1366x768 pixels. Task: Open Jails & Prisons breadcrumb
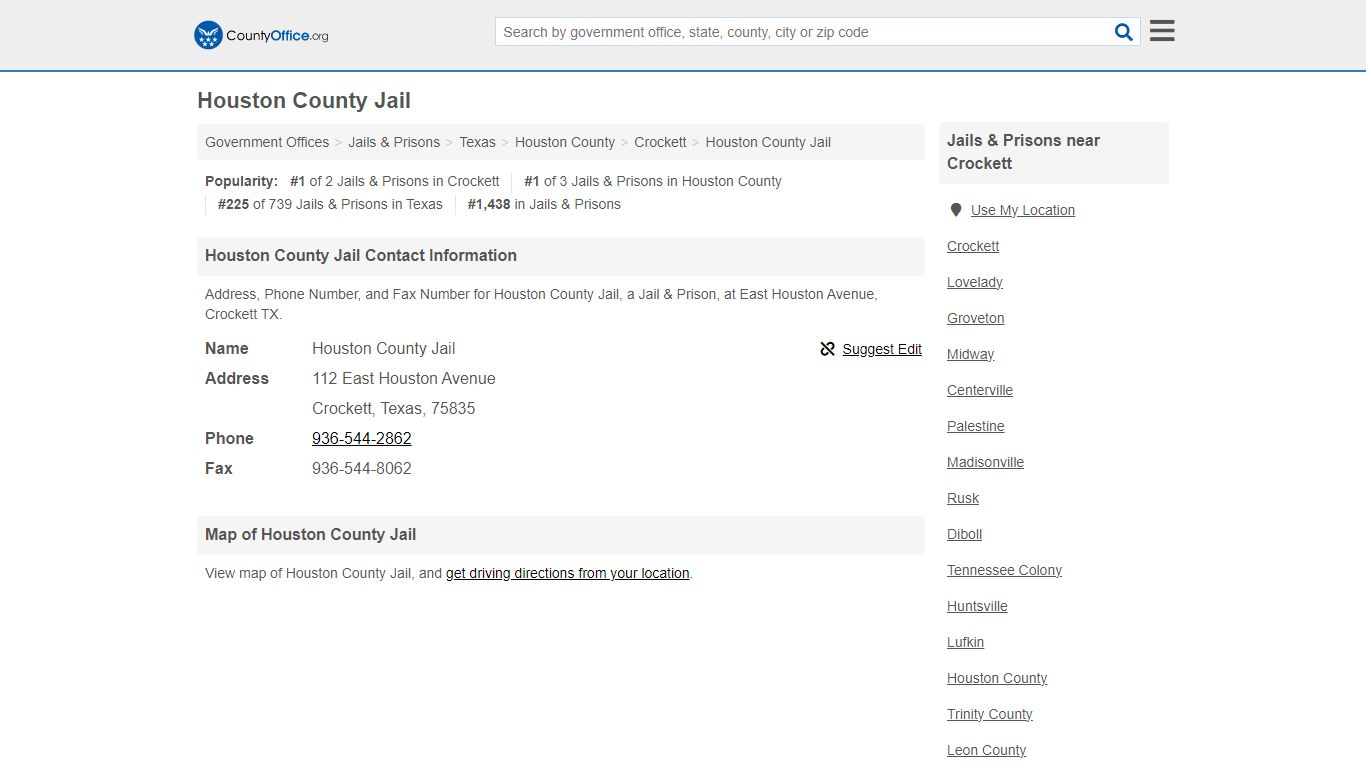[394, 142]
